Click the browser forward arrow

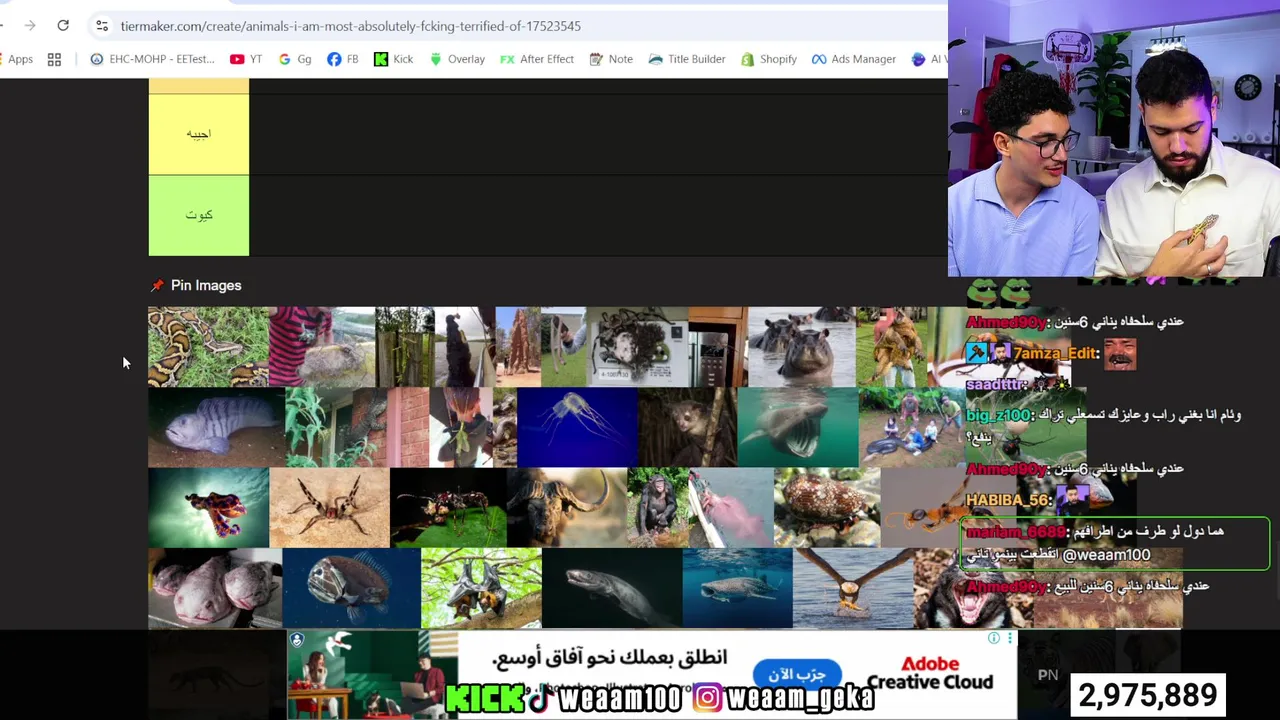pos(29,25)
